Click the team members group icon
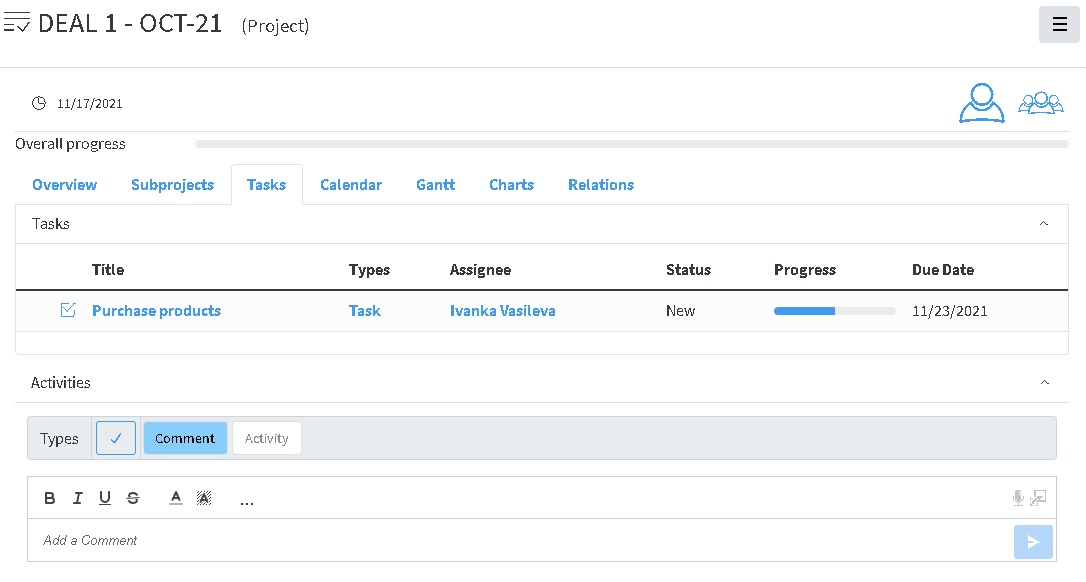 (1040, 103)
